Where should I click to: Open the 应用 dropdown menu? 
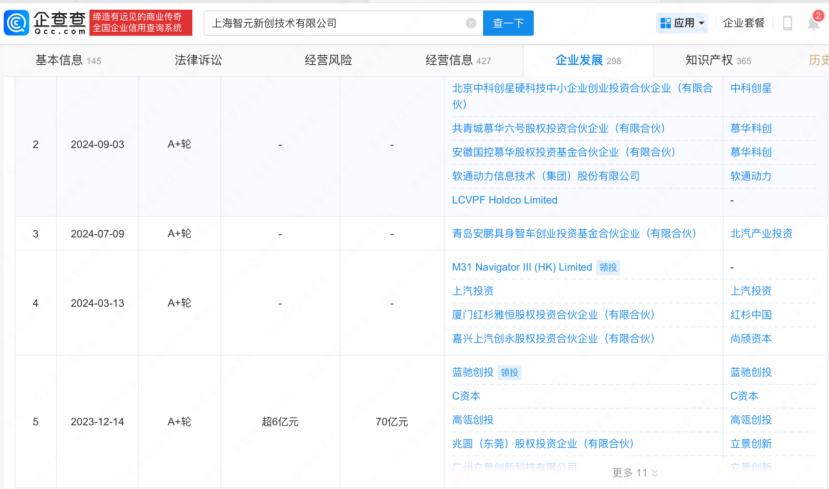[683, 23]
